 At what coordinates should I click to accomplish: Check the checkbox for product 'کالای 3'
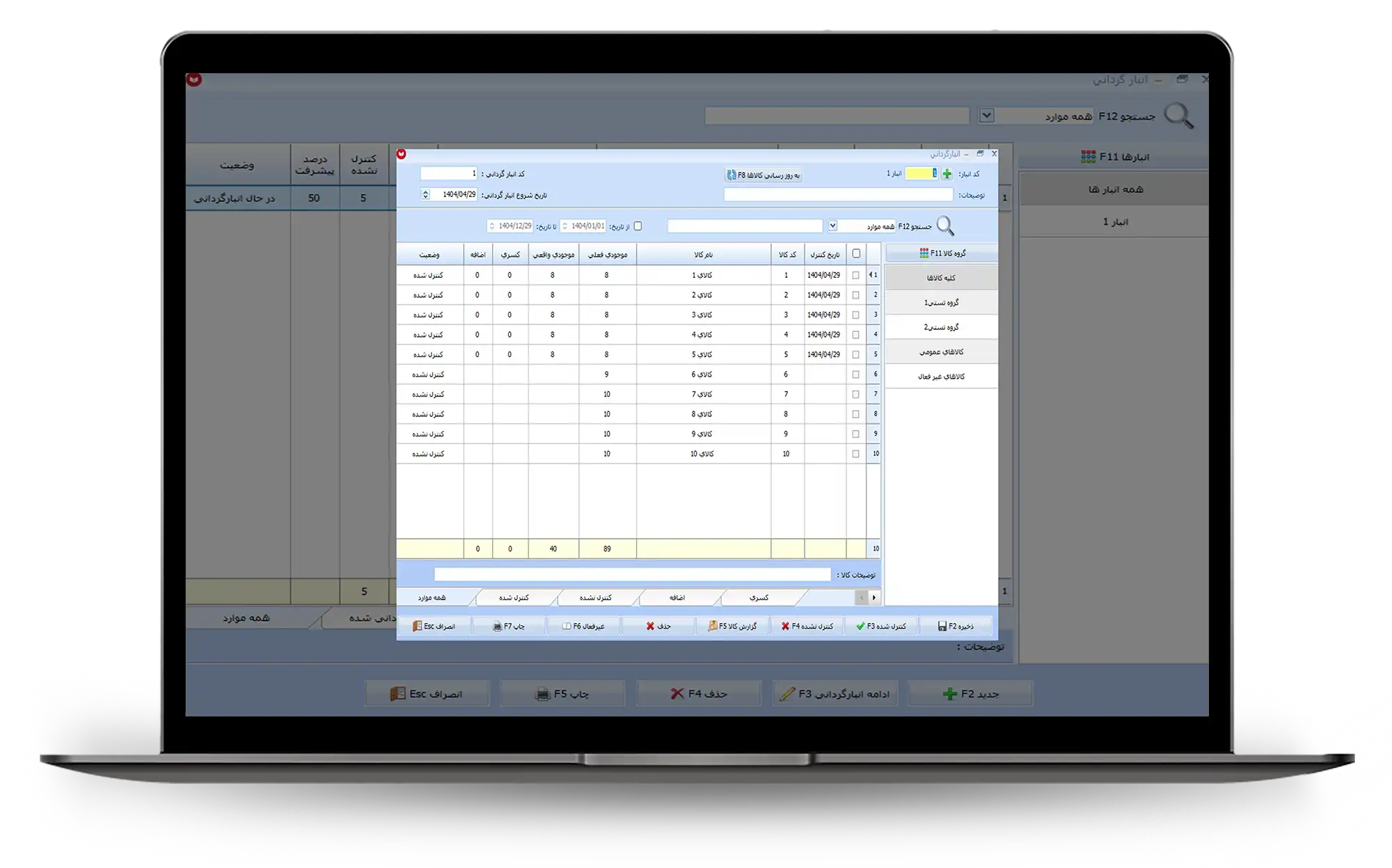[x=856, y=315]
